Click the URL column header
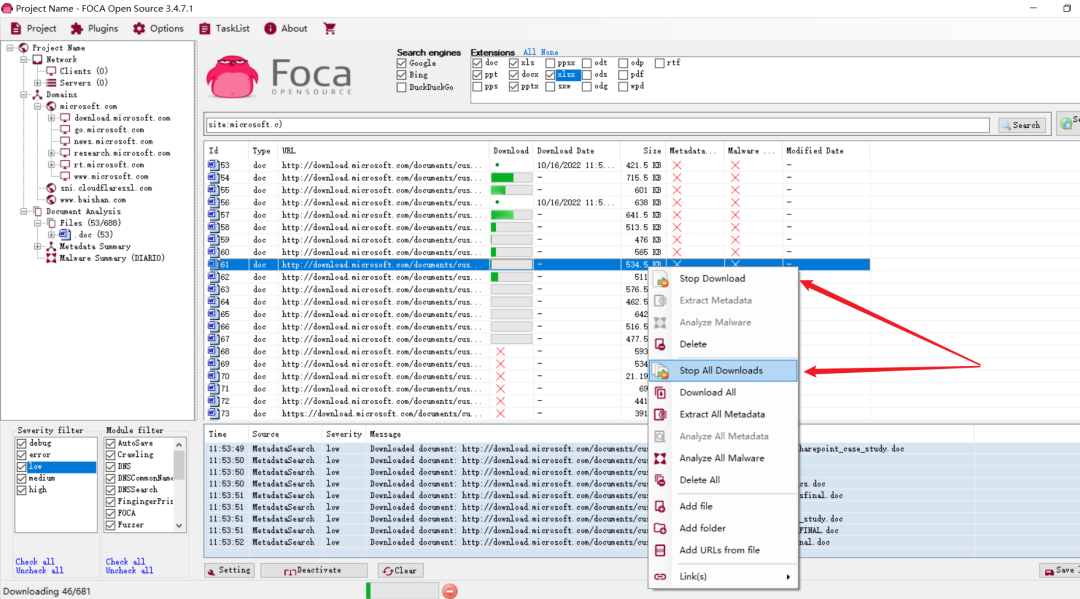 (382, 151)
